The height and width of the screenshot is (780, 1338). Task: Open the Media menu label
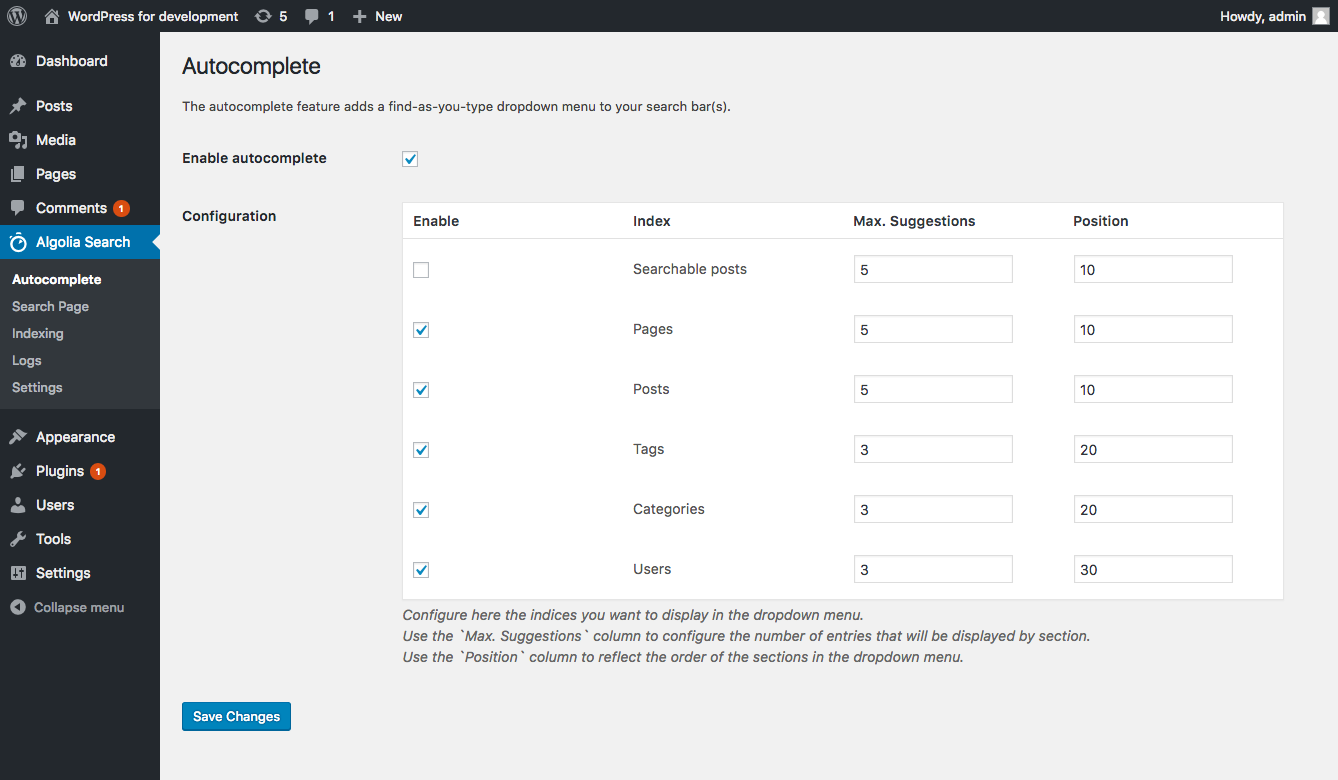click(x=56, y=140)
